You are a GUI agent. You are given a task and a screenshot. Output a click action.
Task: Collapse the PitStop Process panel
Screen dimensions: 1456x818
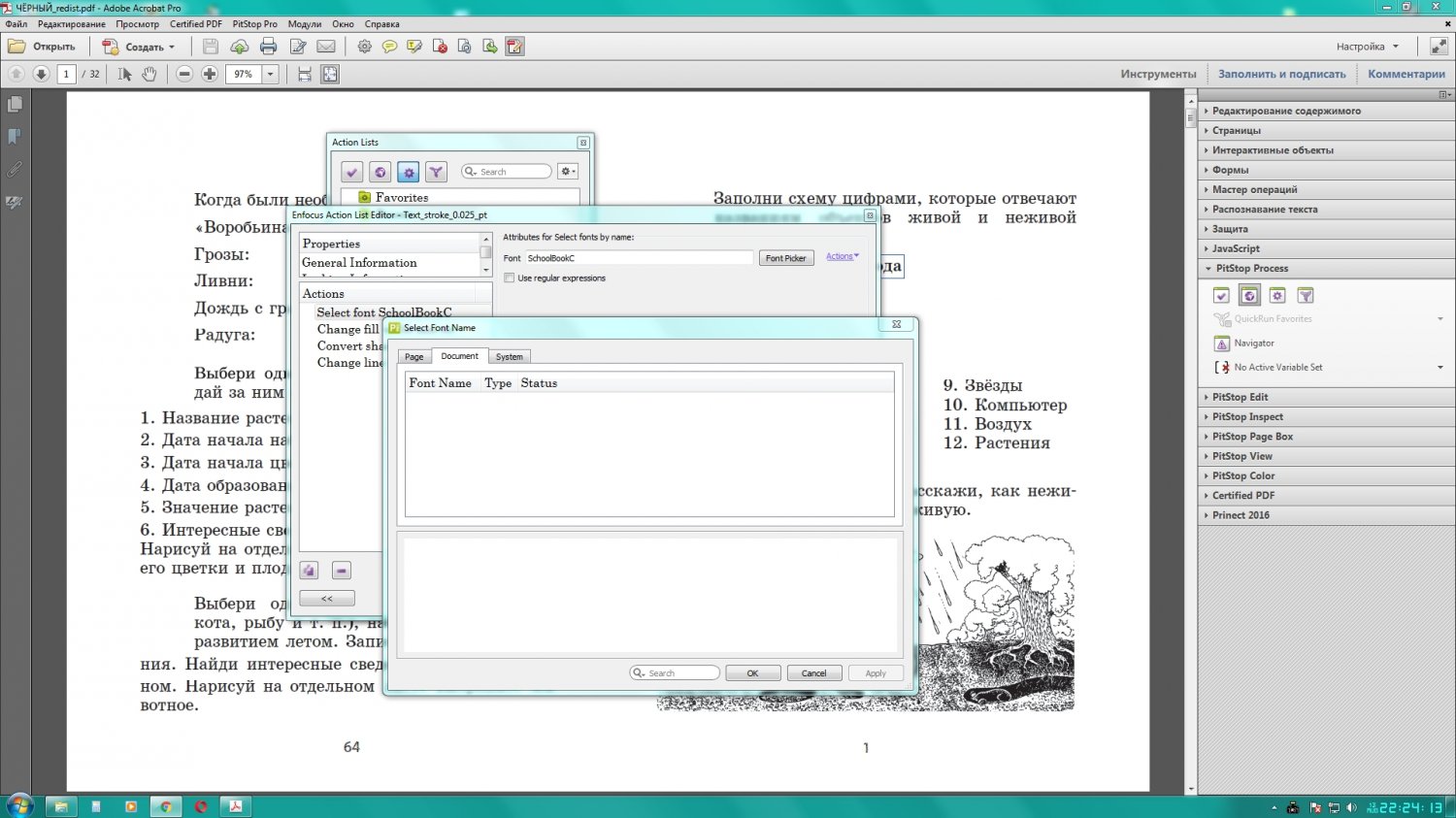1325,268
